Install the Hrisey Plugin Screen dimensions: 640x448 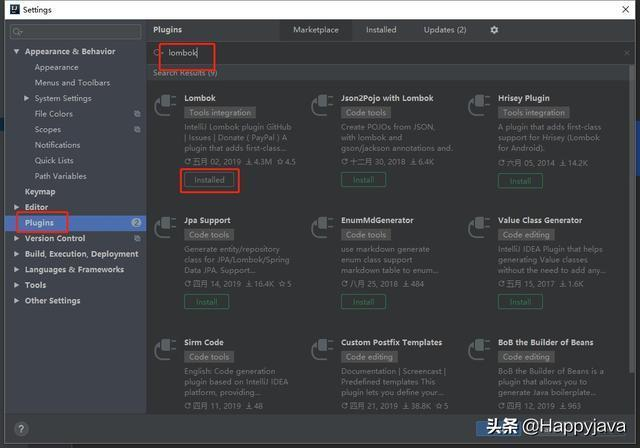pos(520,181)
